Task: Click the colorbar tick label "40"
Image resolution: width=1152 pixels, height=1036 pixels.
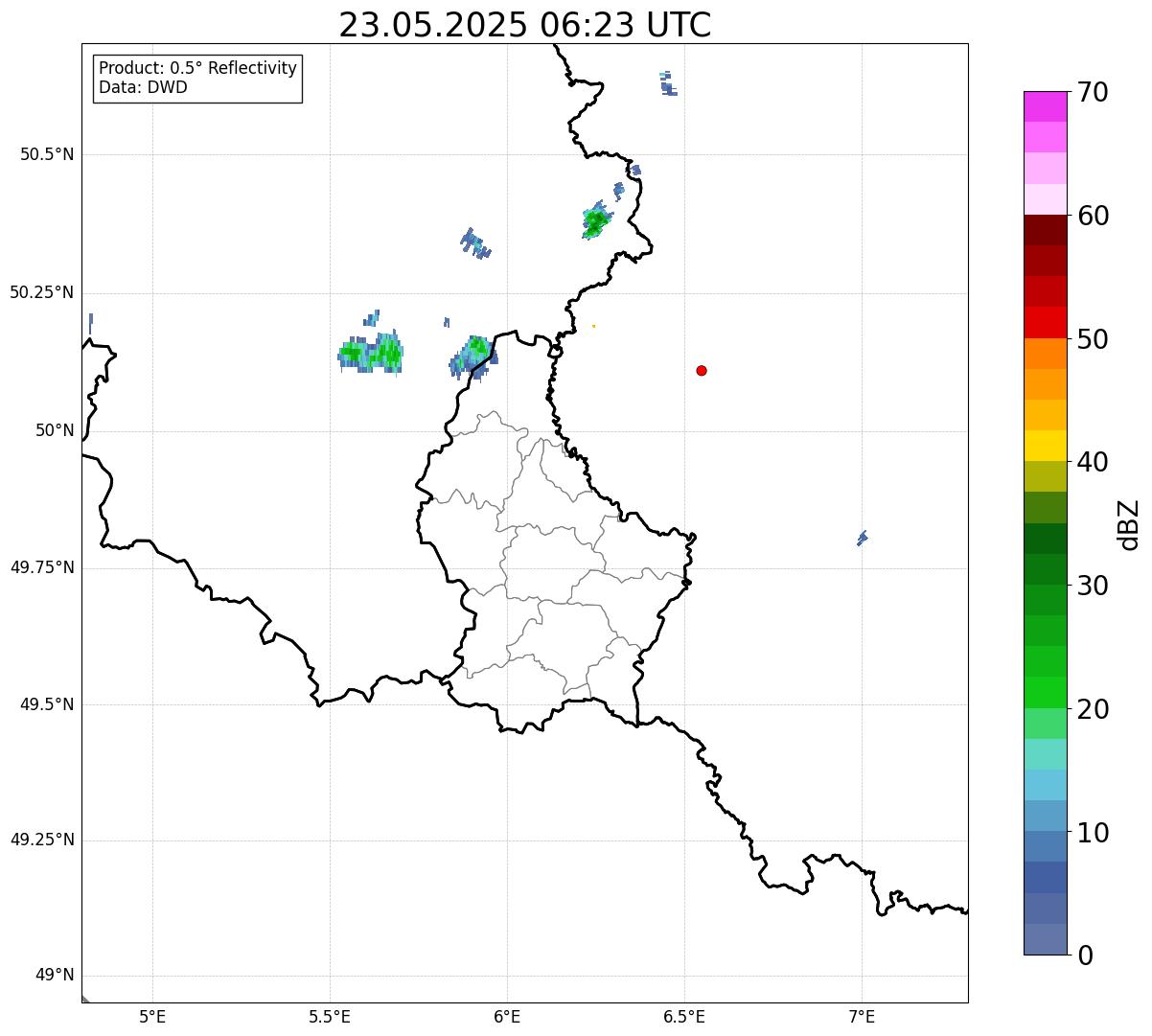Action: (1093, 462)
